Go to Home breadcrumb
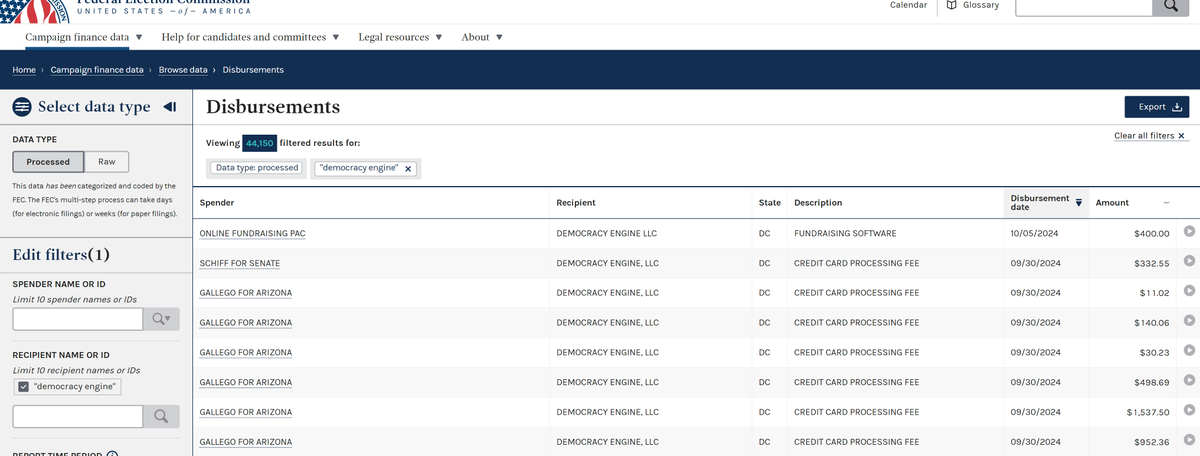This screenshot has height=456, width=1200. click(24, 70)
